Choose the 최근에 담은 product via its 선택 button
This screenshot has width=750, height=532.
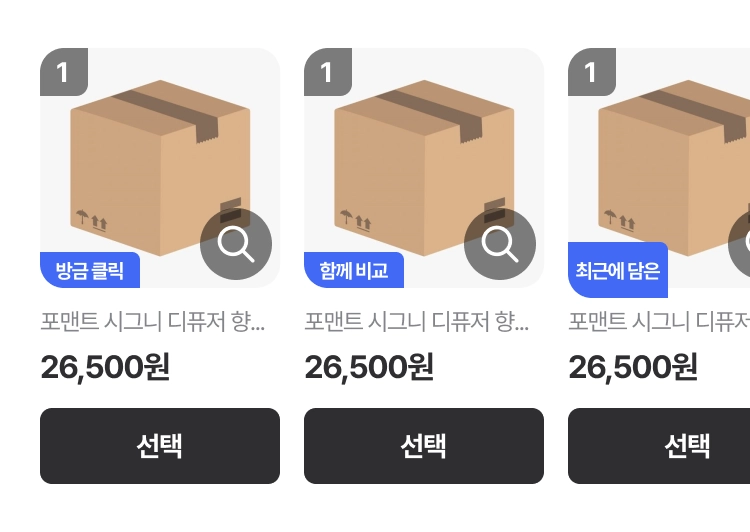click(x=659, y=446)
